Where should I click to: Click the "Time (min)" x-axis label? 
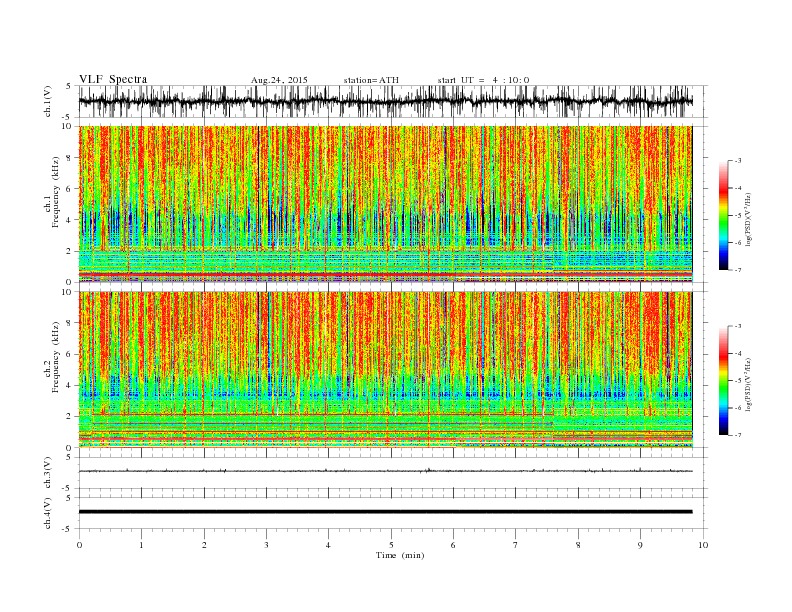click(x=400, y=555)
